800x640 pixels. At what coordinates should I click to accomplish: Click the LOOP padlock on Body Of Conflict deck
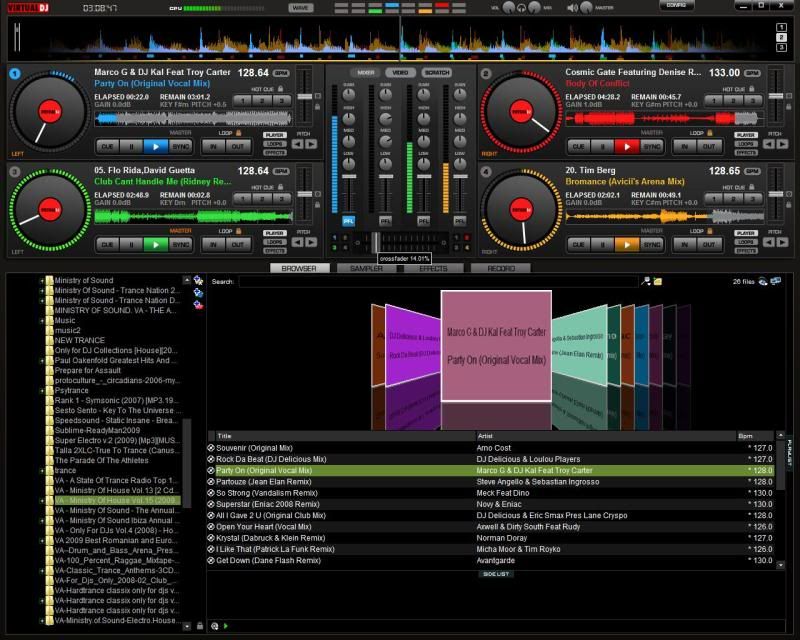coord(710,133)
